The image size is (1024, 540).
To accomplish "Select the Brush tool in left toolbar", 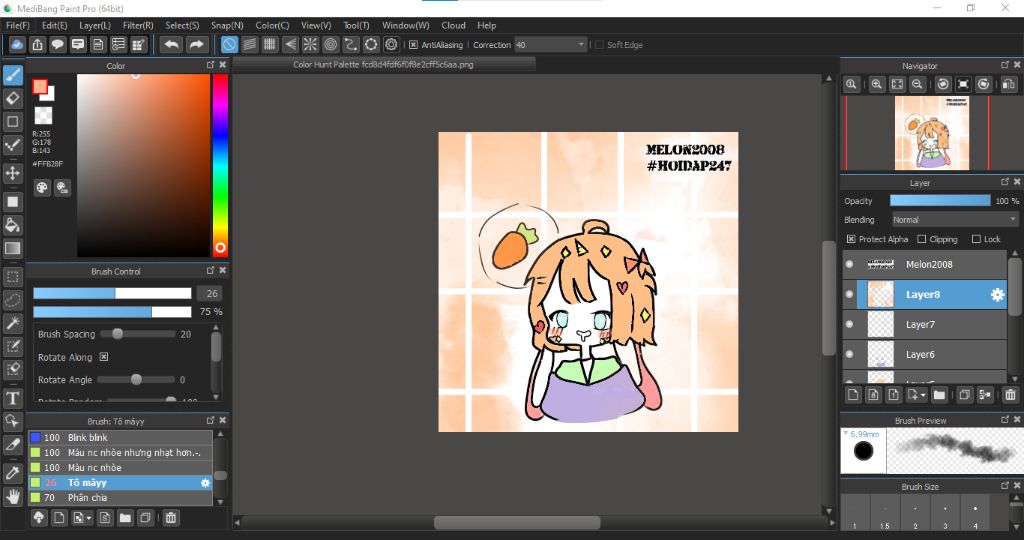I will pyautogui.click(x=12, y=75).
